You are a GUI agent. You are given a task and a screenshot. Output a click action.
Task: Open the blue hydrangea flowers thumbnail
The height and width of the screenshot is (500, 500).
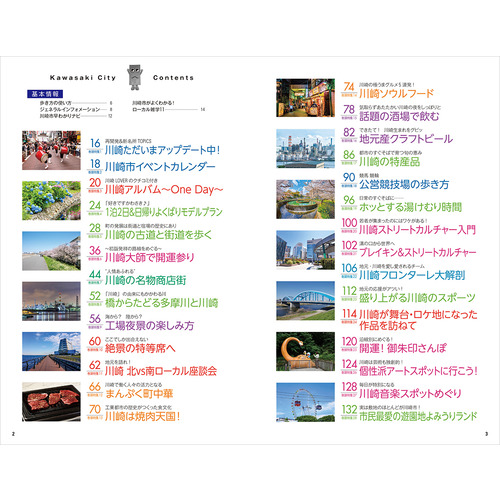[x=51, y=201]
